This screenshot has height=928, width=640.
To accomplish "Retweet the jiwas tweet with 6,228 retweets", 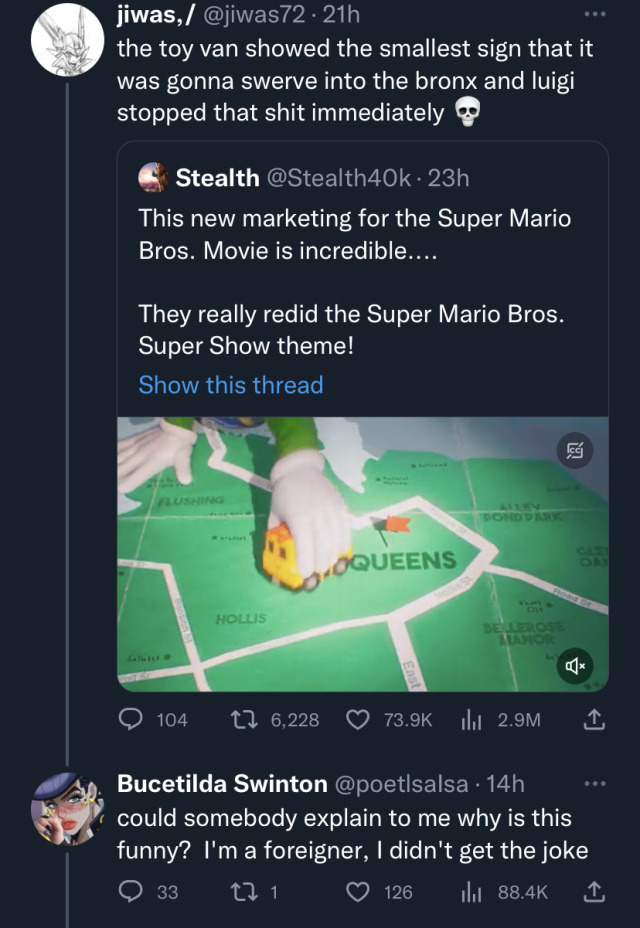I will (x=242, y=718).
